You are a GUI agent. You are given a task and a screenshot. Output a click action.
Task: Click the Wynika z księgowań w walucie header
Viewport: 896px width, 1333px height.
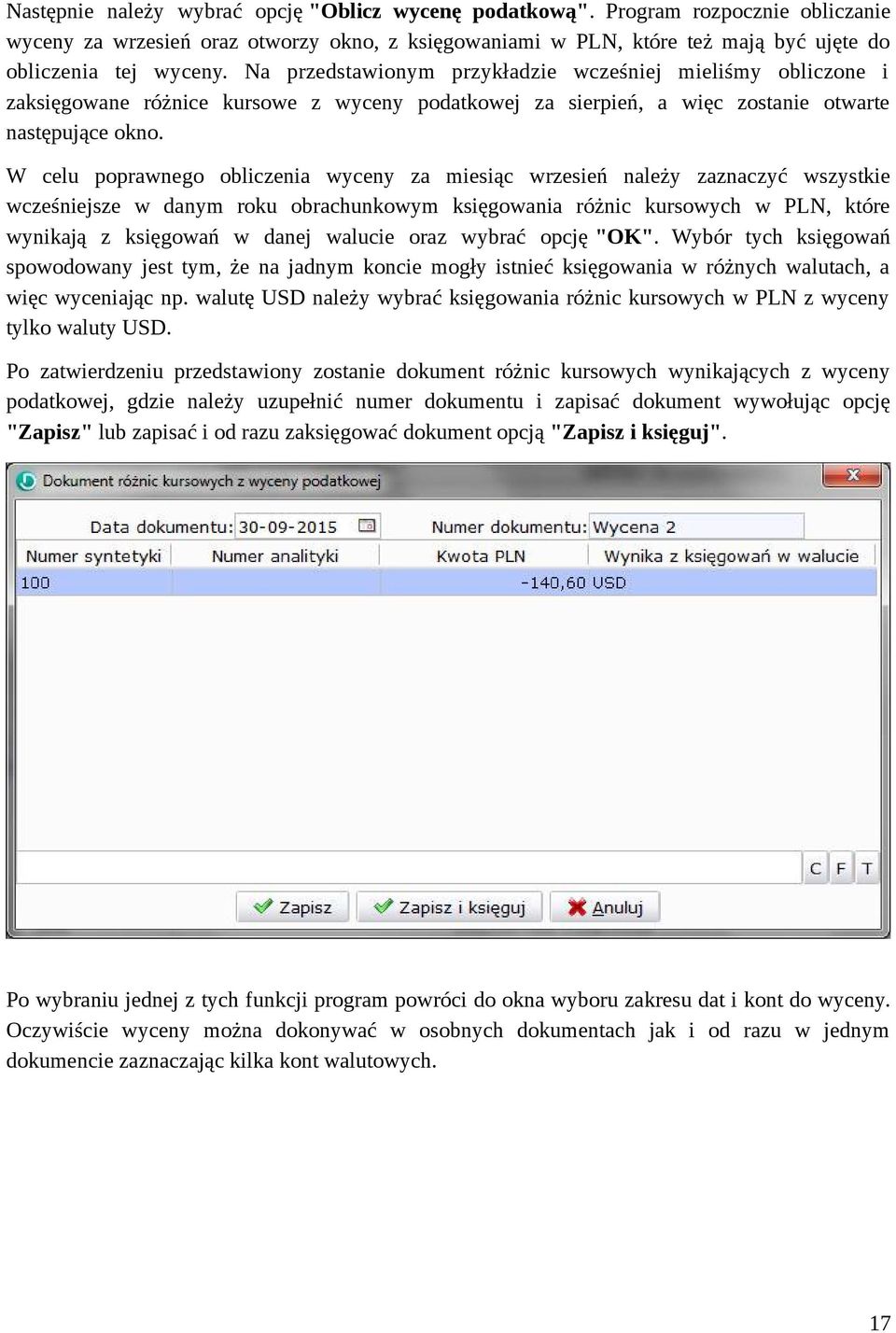[731, 556]
